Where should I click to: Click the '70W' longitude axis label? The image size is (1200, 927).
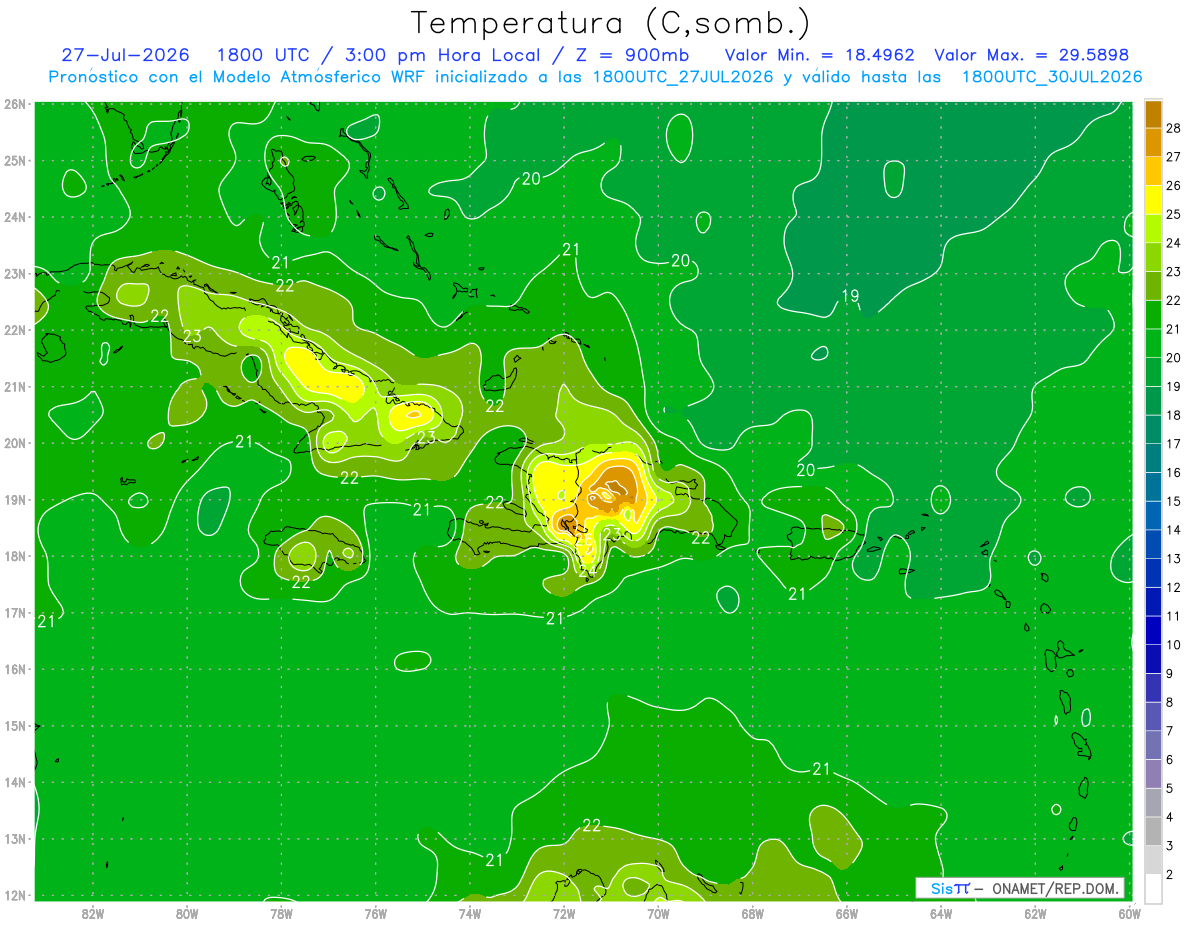tap(658, 913)
